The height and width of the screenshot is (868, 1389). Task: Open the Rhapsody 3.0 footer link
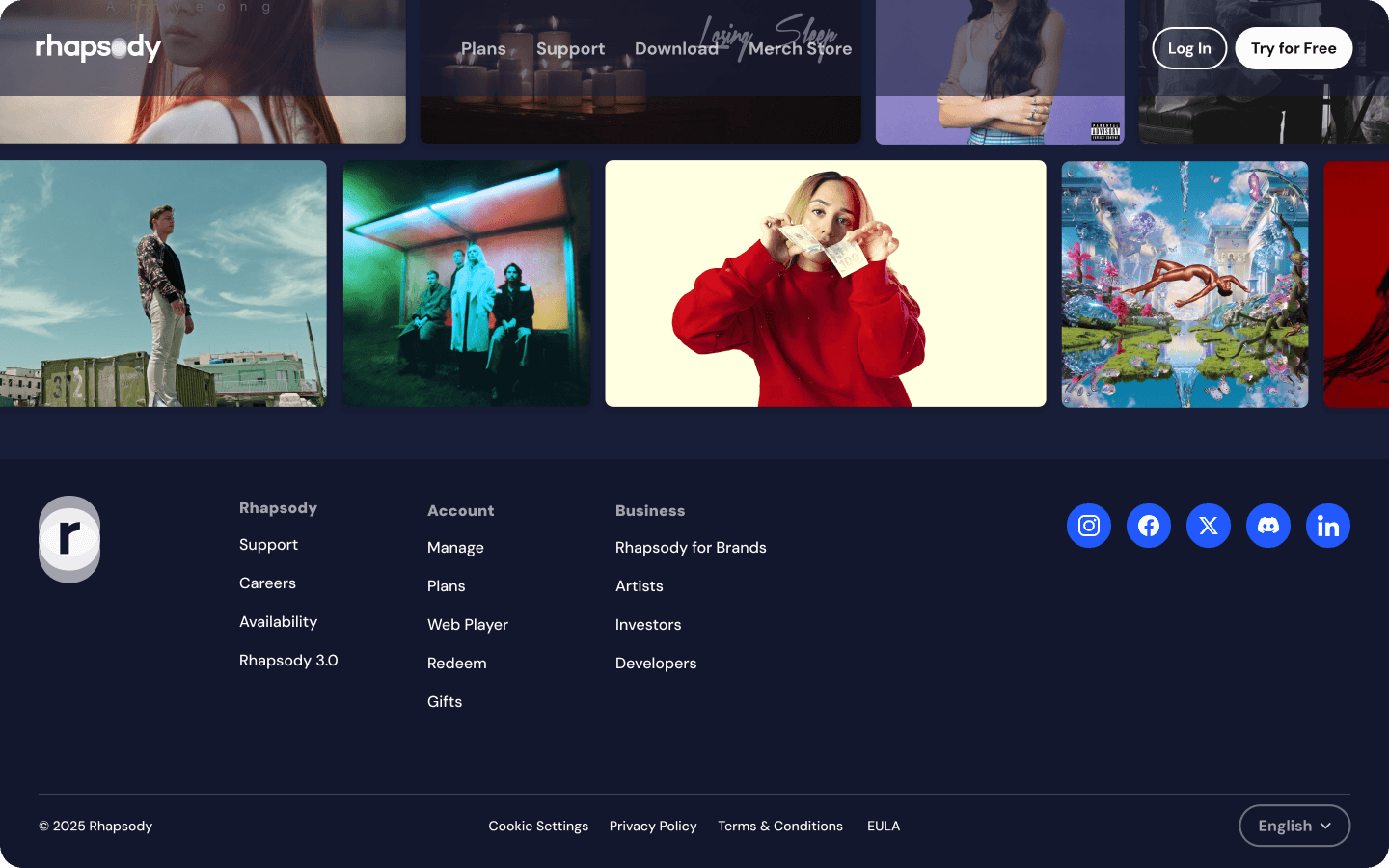point(288,661)
